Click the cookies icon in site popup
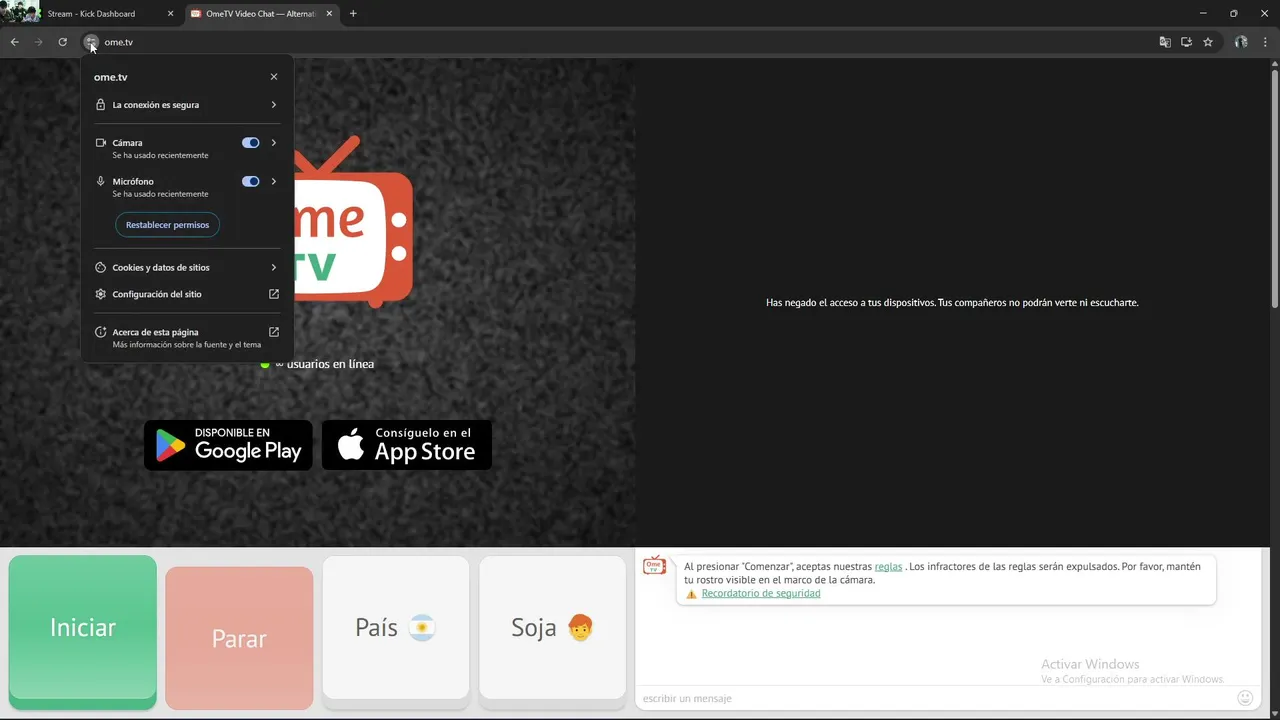The image size is (1280, 720). coord(100,268)
